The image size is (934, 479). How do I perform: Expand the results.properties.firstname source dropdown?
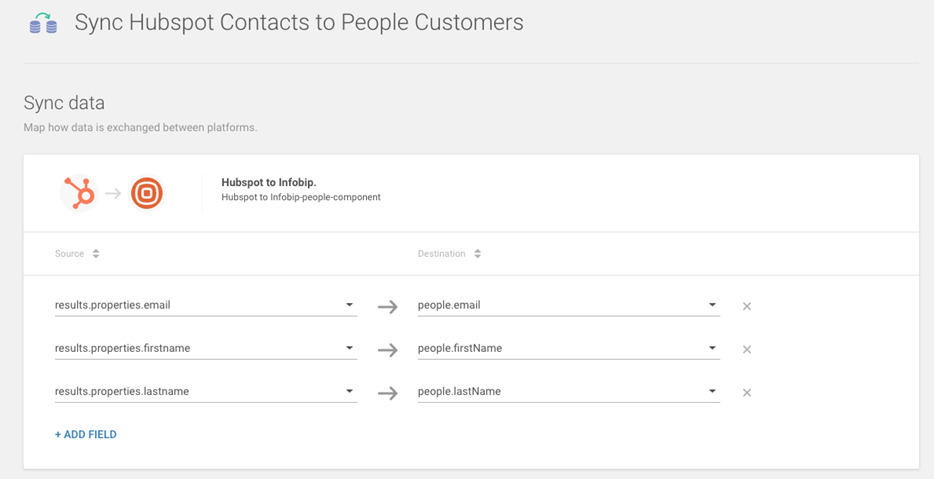coord(349,348)
